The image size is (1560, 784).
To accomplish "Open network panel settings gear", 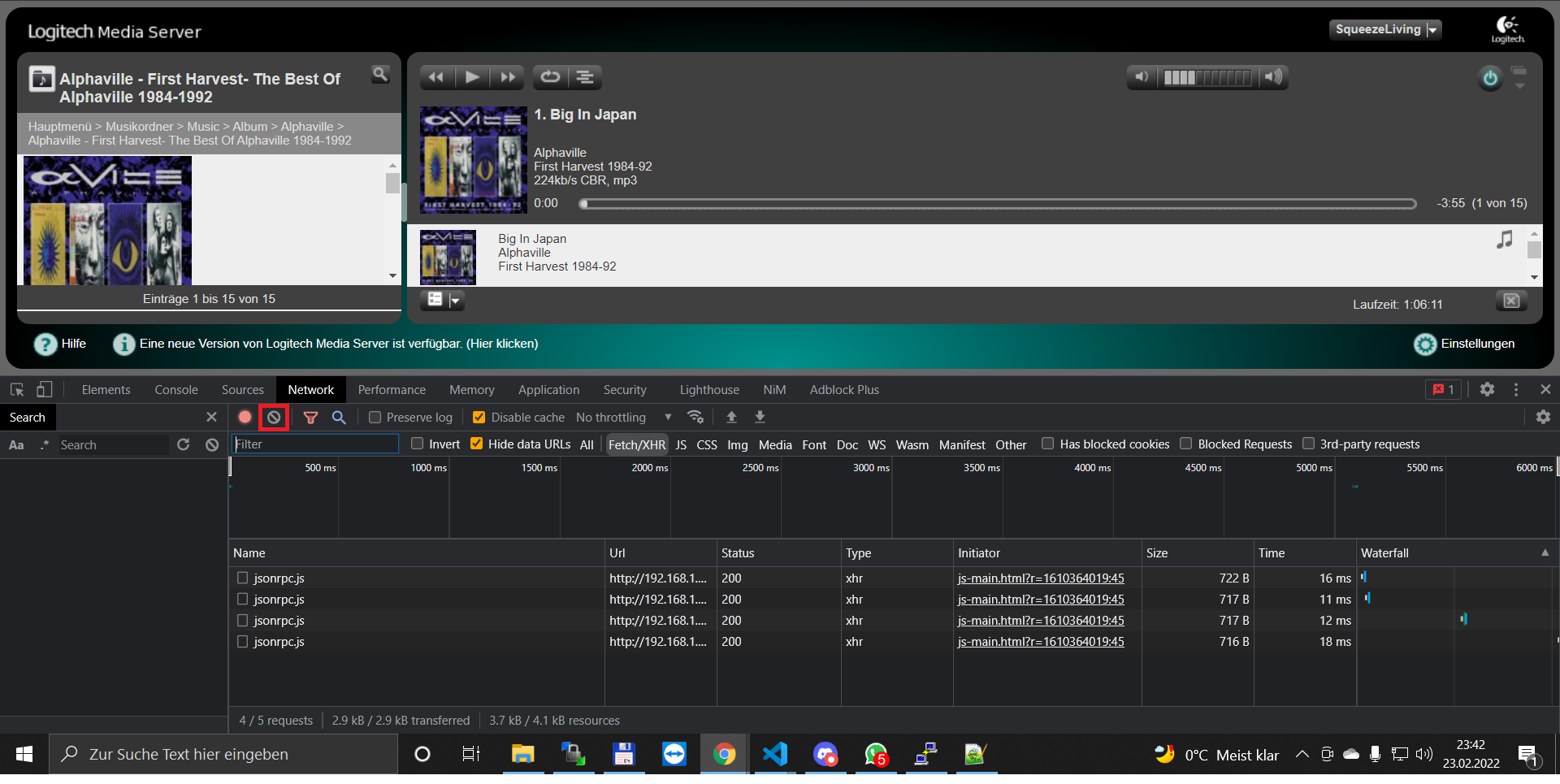I will tap(1543, 418).
